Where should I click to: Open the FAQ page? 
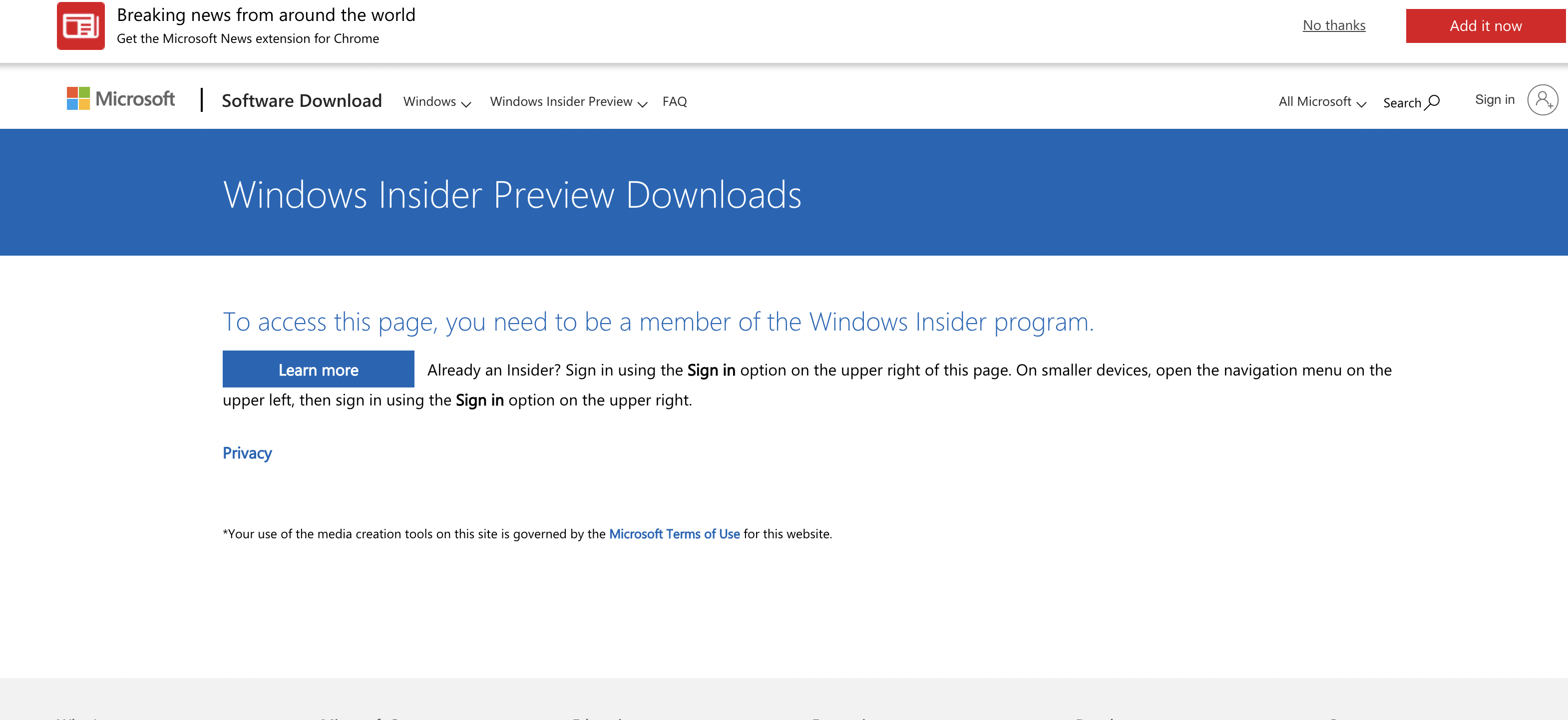tap(674, 102)
